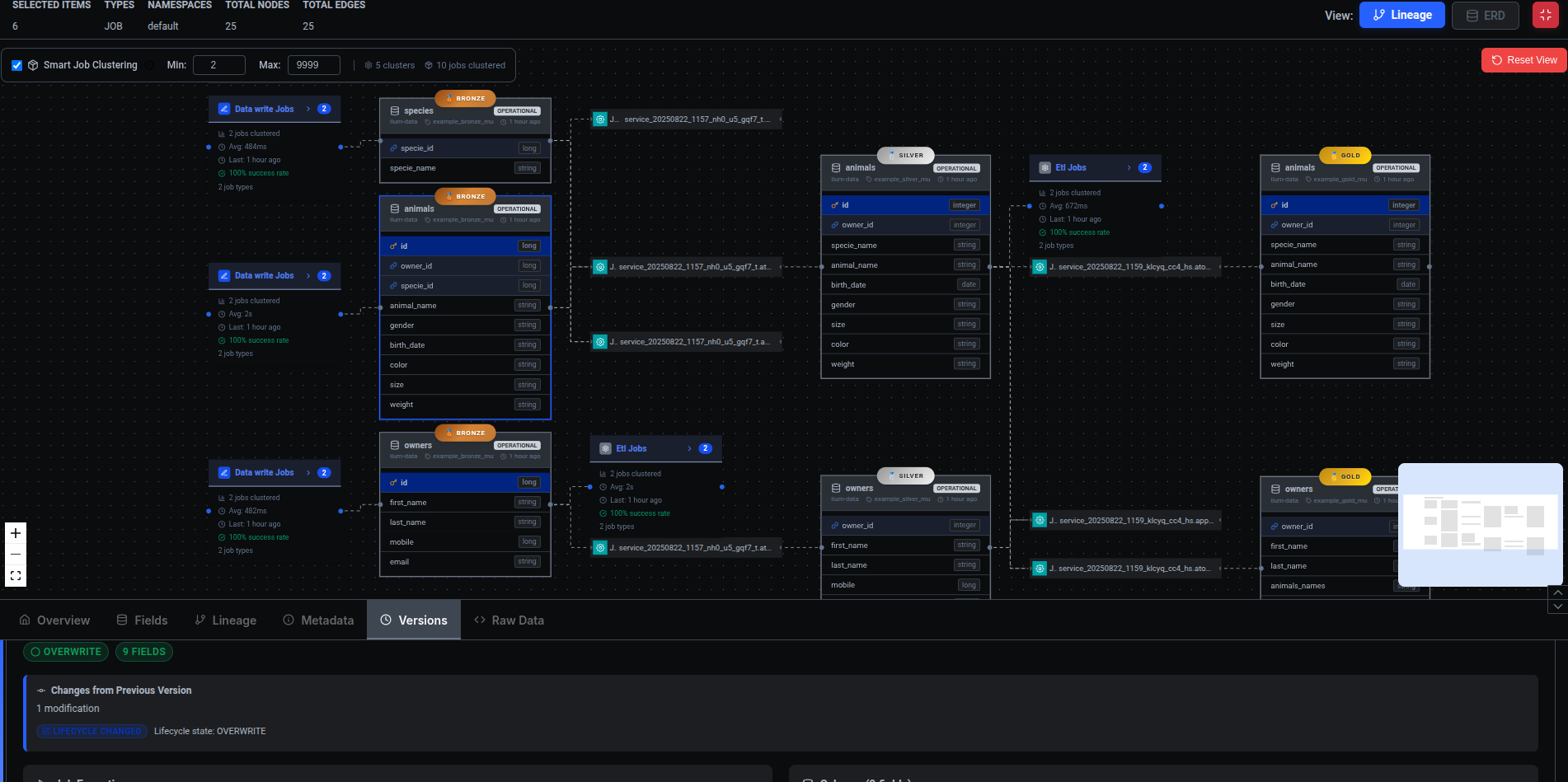Screen dimensions: 1568x782
Task: Expand the Etl Jobs cluster below bronze animals
Action: tap(689, 448)
